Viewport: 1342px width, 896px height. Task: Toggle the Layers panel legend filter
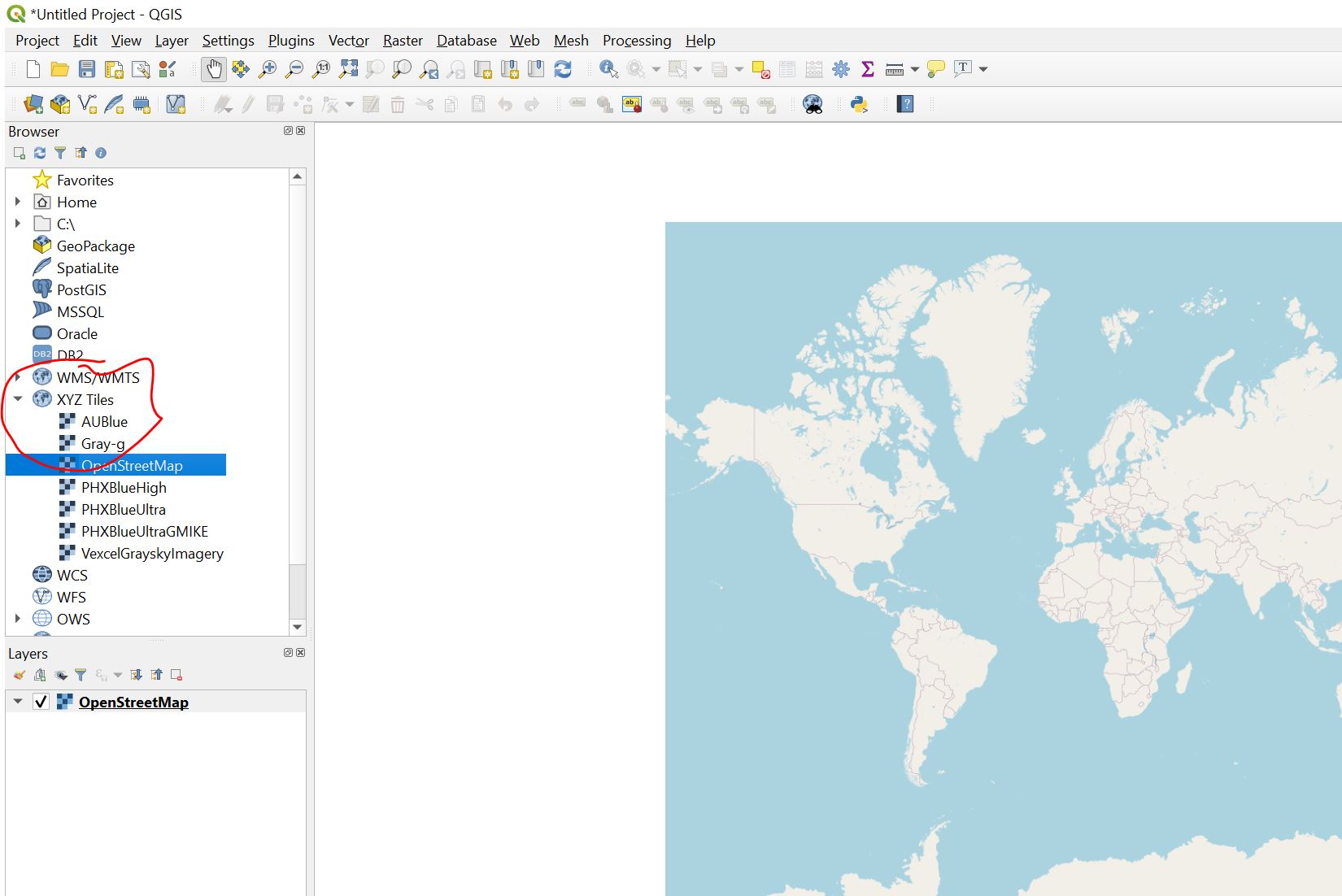[x=81, y=675]
